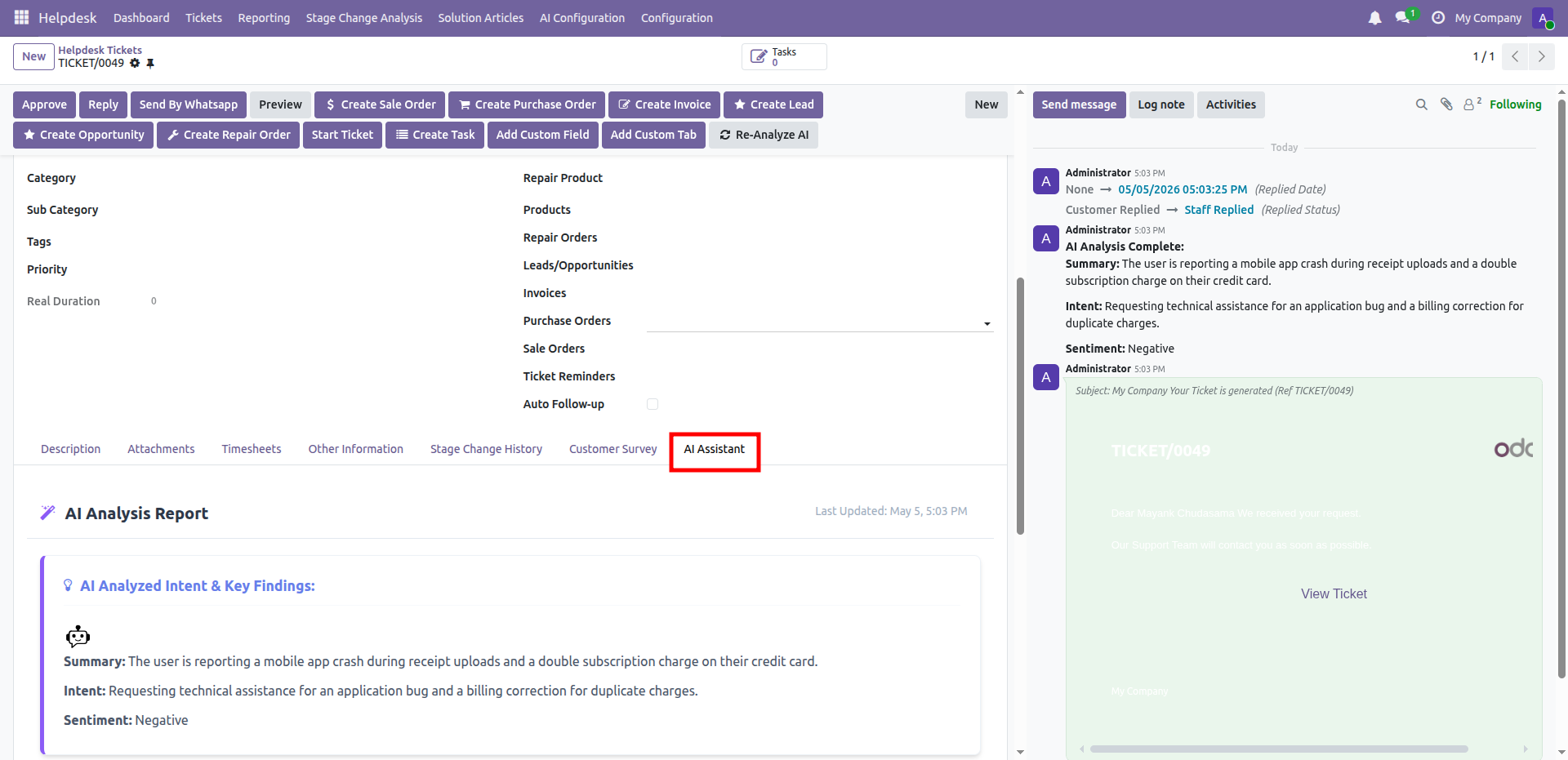Go to previous record arrow
The width and height of the screenshot is (1568, 760).
coord(1515,56)
